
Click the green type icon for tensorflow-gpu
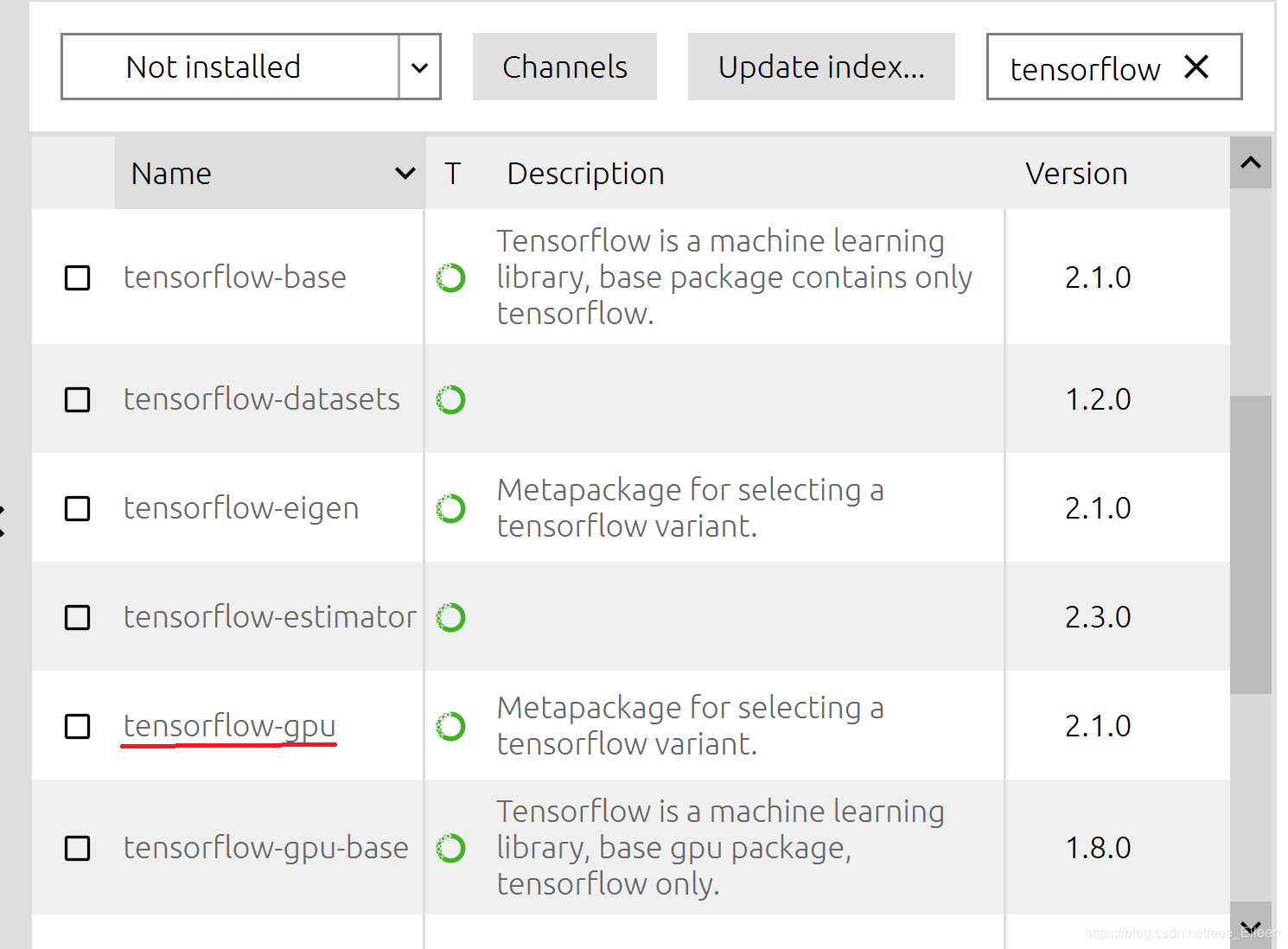tap(450, 726)
